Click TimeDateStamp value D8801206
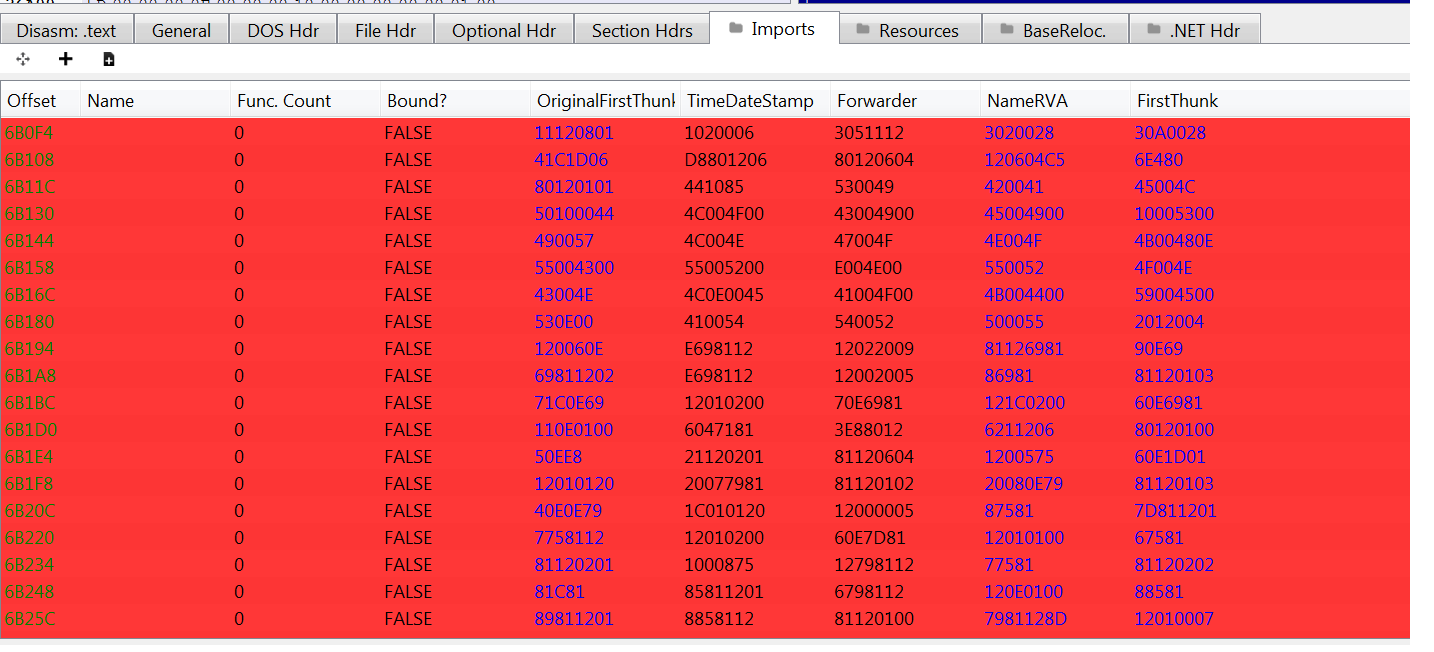This screenshot has height=652, width=1434. (726, 160)
